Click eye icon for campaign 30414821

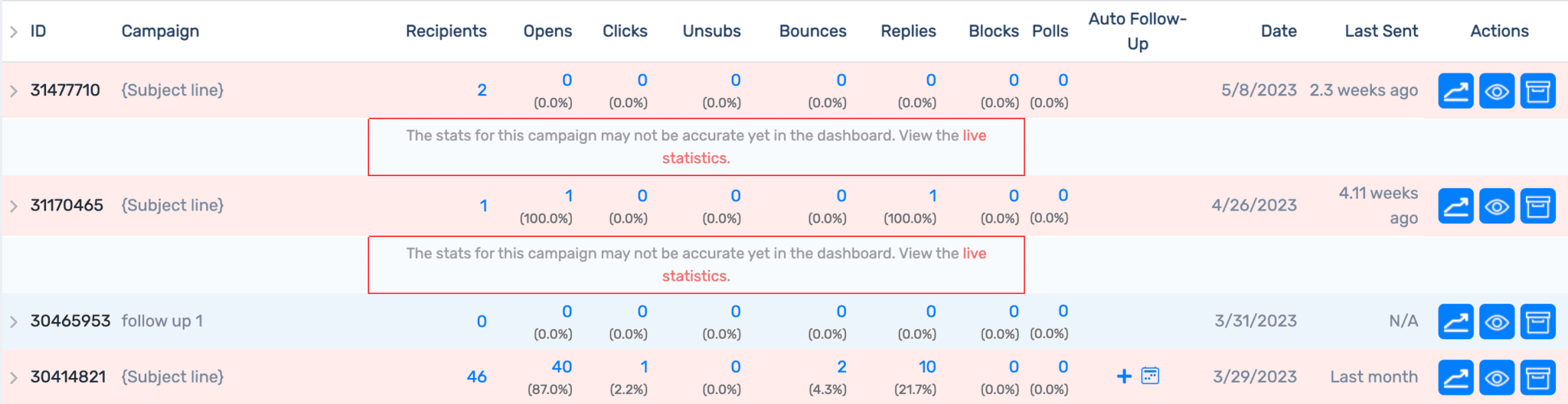click(1497, 377)
